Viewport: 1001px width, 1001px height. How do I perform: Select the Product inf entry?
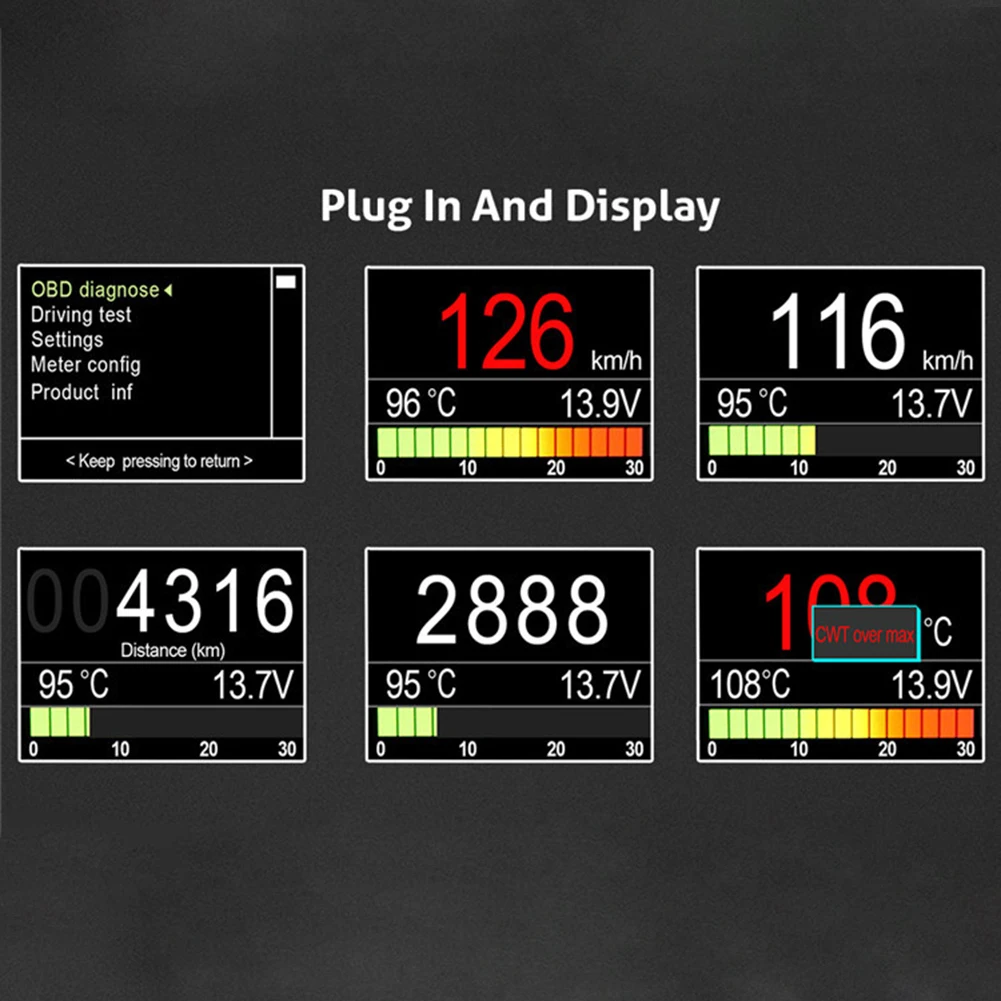[x=82, y=392]
